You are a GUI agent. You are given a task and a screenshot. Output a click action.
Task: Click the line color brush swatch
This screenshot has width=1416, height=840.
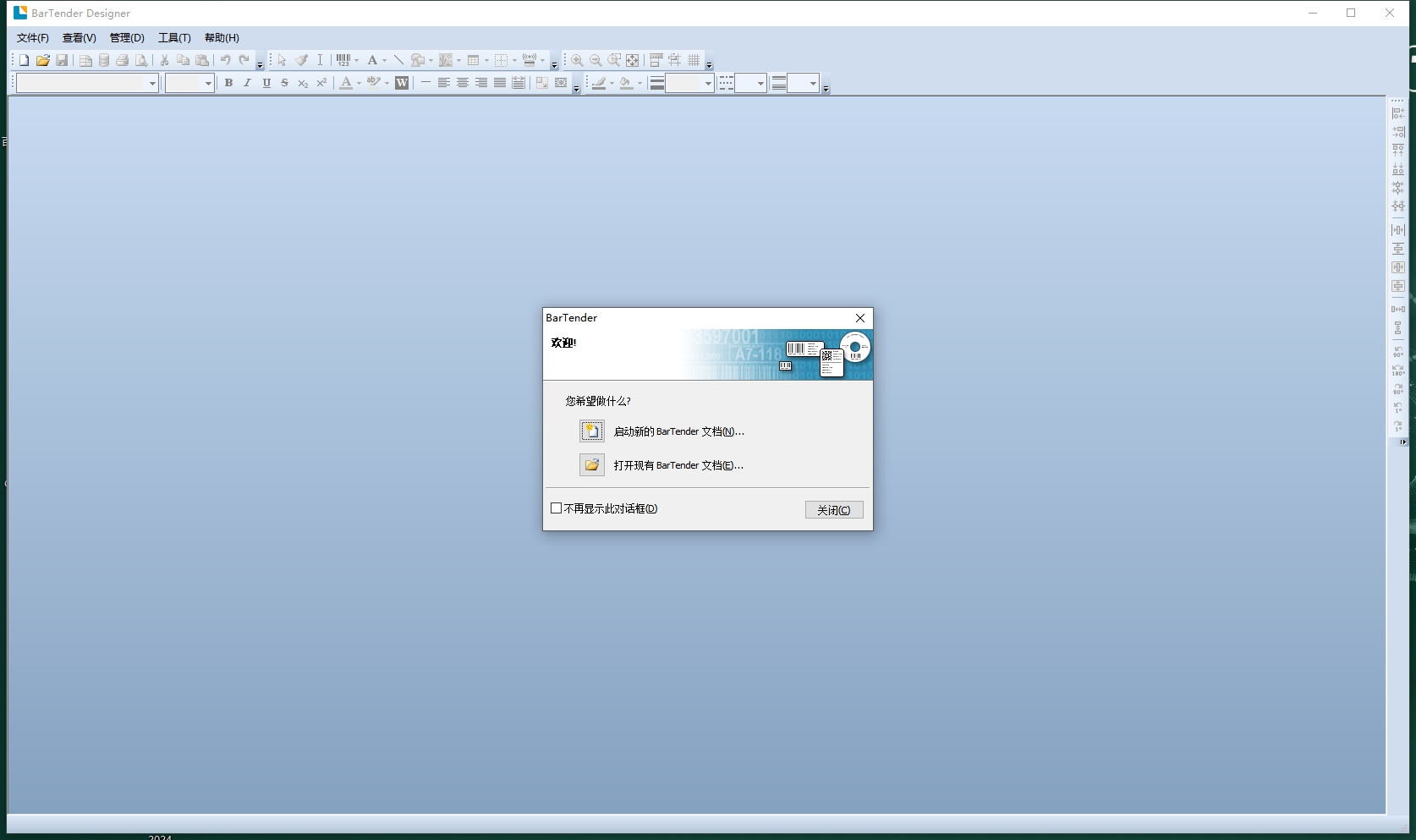point(599,83)
